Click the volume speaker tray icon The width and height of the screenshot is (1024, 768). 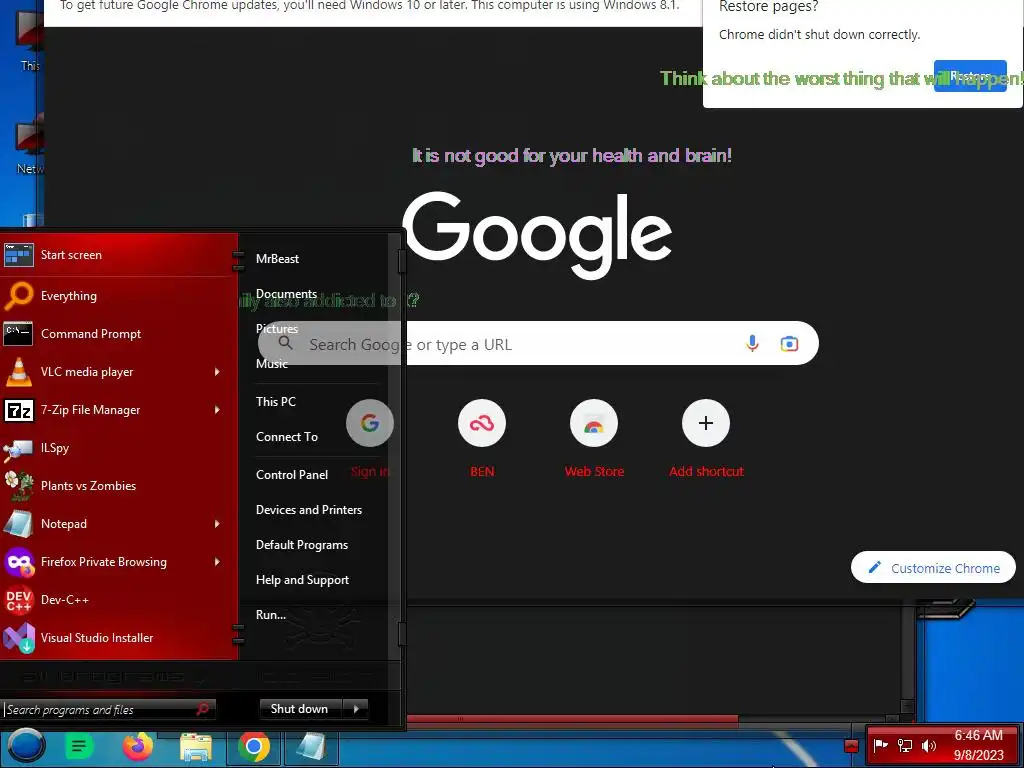tap(929, 745)
